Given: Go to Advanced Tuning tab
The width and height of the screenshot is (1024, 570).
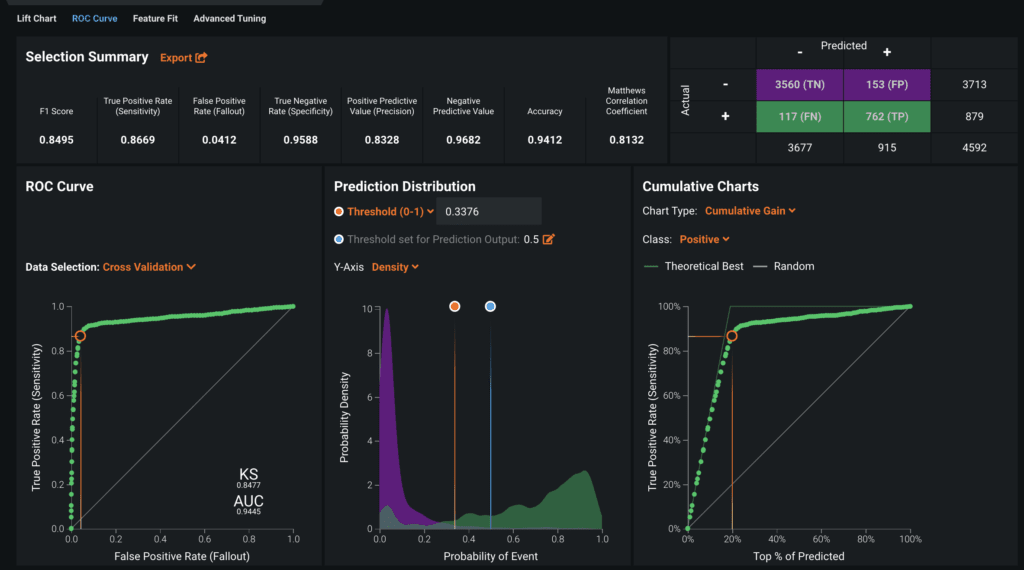Looking at the screenshot, I should (230, 18).
